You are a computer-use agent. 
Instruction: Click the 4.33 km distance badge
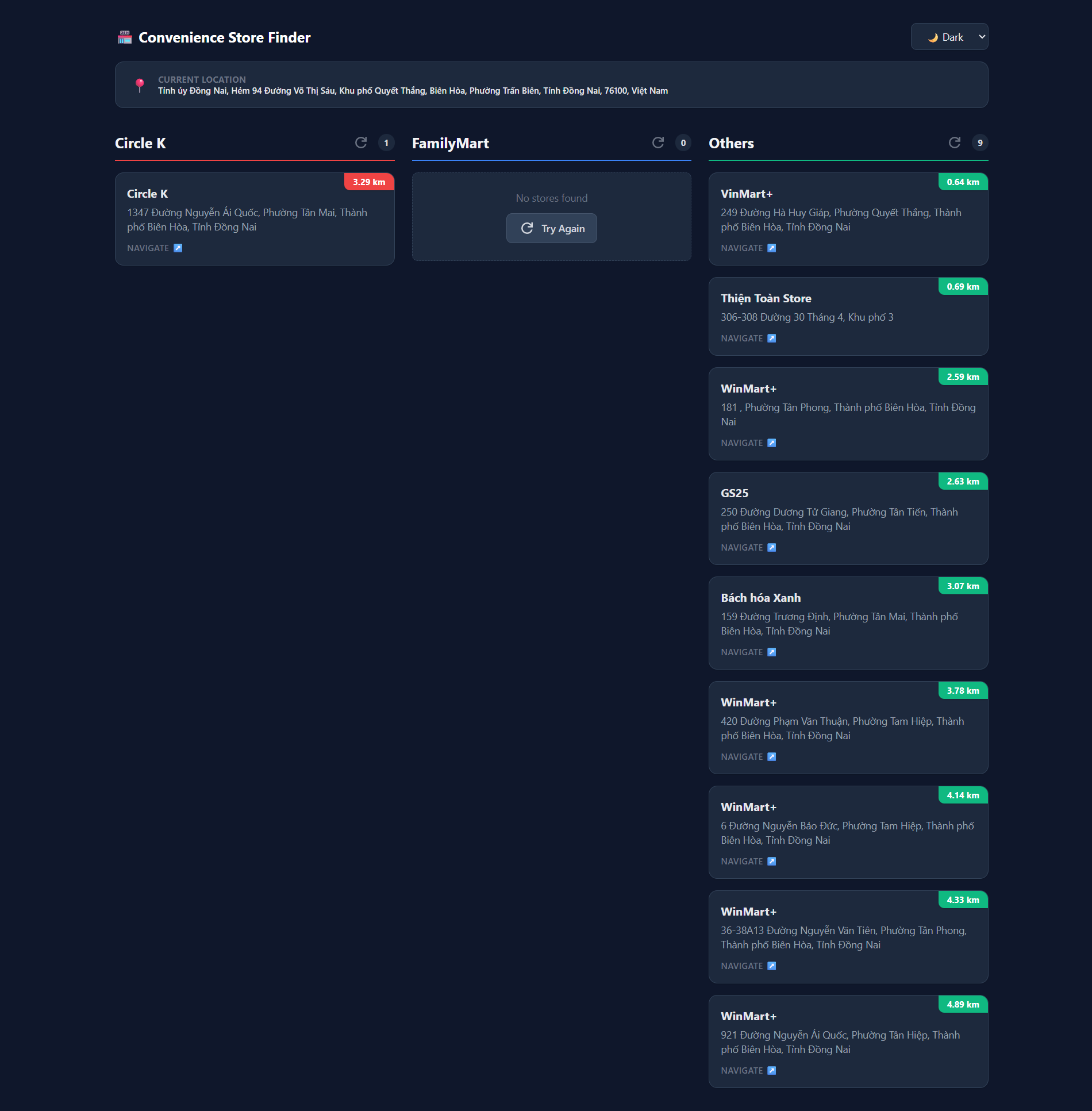click(963, 899)
